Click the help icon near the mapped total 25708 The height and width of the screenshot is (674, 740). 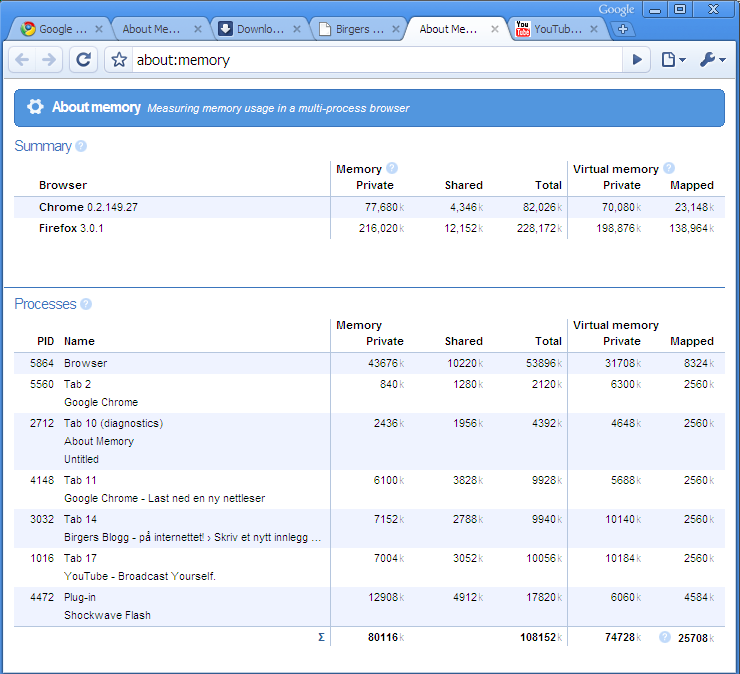[x=665, y=637]
